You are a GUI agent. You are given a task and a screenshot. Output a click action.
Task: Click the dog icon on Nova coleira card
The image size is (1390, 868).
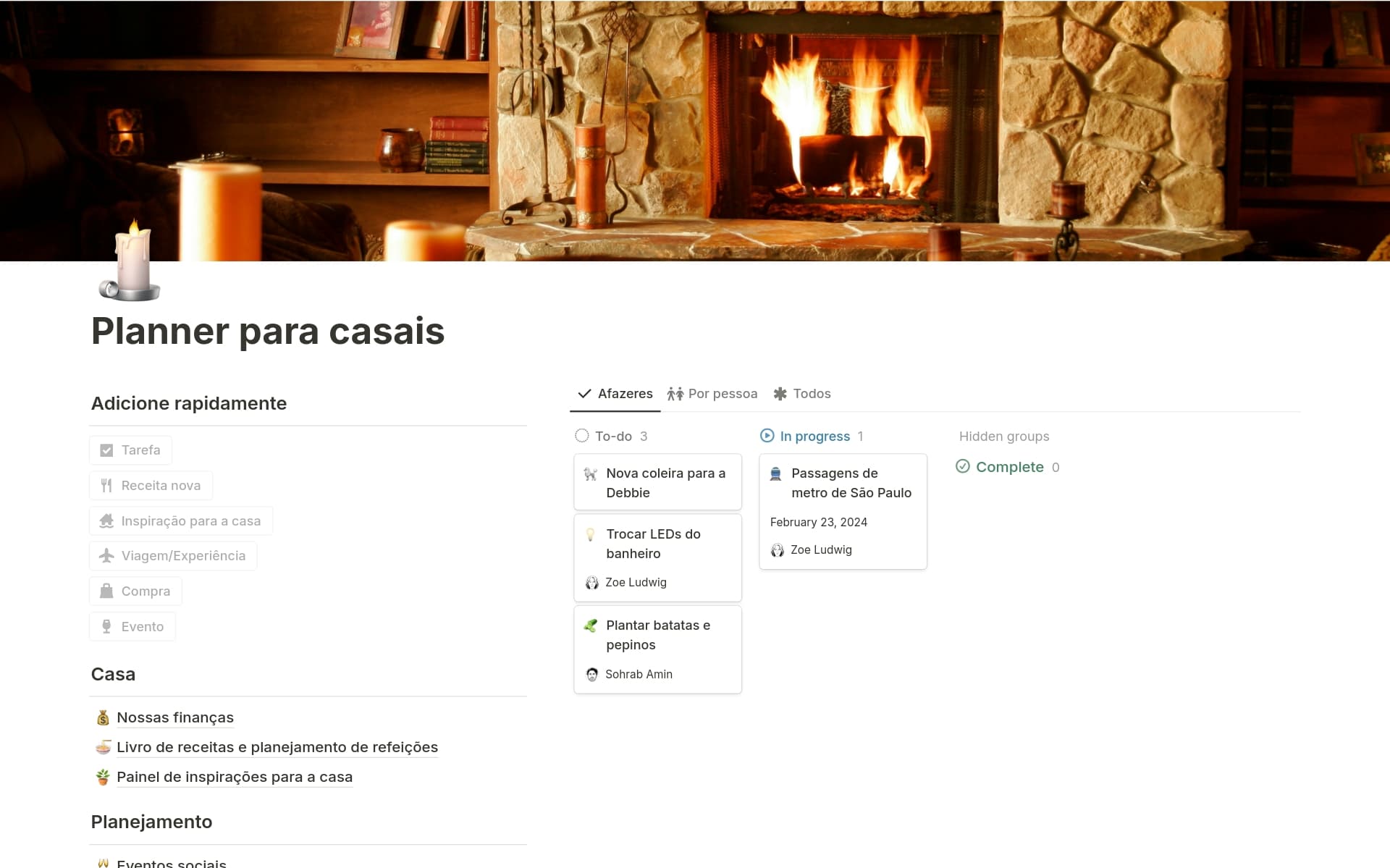[x=591, y=474]
